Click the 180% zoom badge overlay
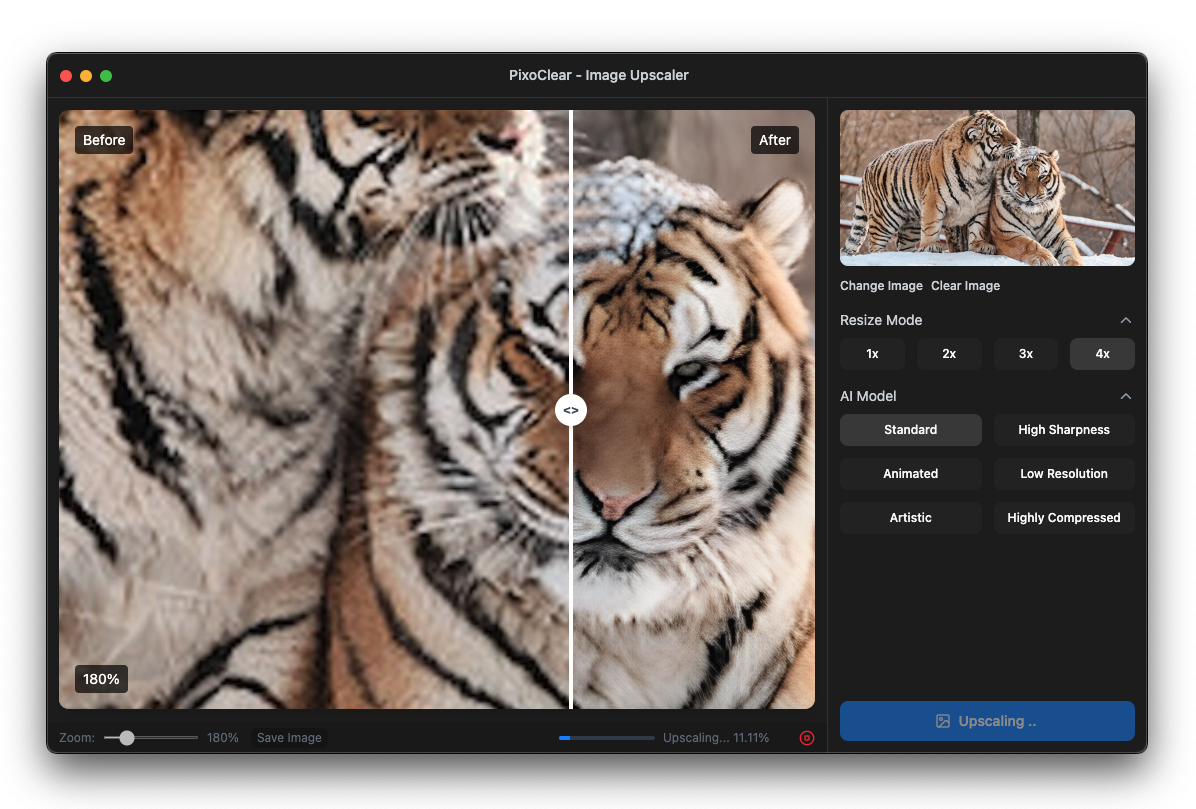Screen dimensions: 1196x809 (x=101, y=678)
